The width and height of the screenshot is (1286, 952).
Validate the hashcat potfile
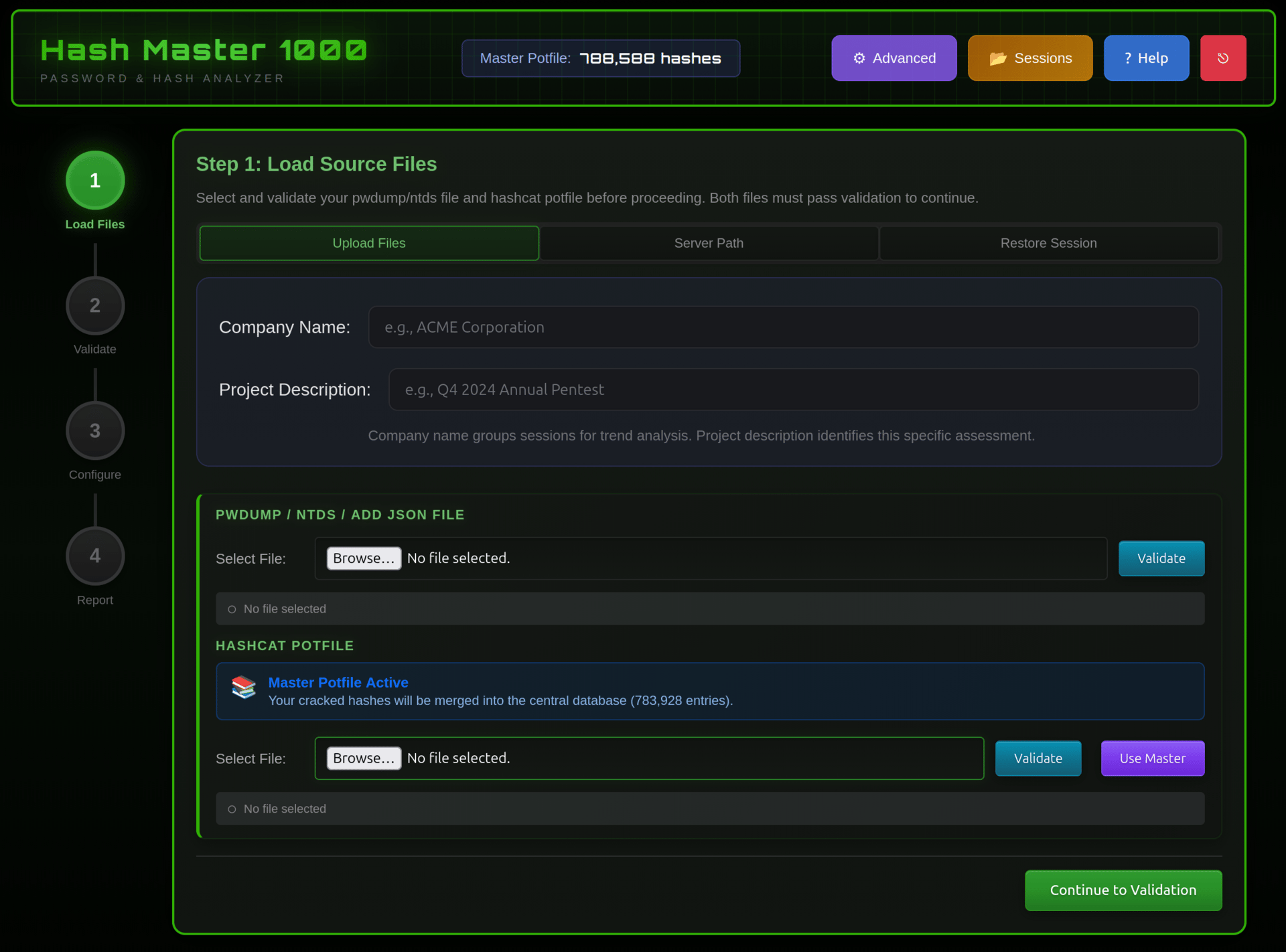[x=1038, y=759]
